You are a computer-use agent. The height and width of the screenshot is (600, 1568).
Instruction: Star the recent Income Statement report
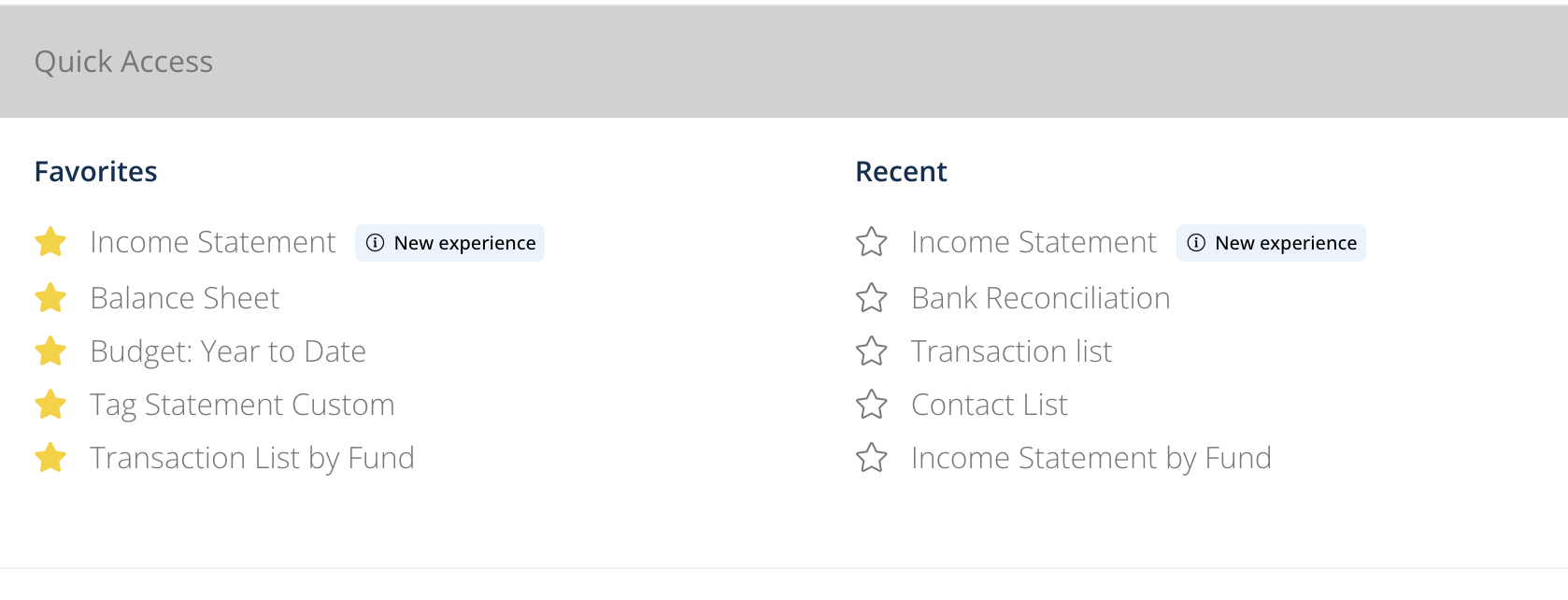872,242
